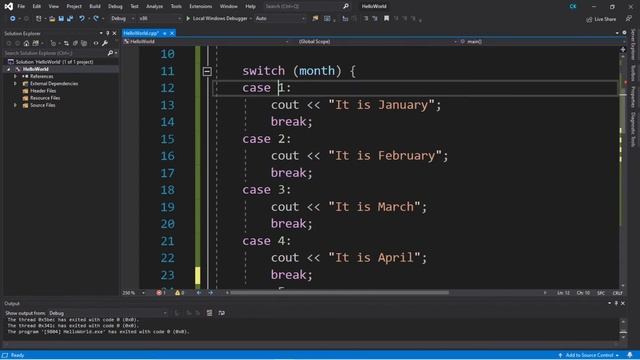The width and height of the screenshot is (640, 360).
Task: Open the Show output from Debug dropdown
Action: (107, 313)
